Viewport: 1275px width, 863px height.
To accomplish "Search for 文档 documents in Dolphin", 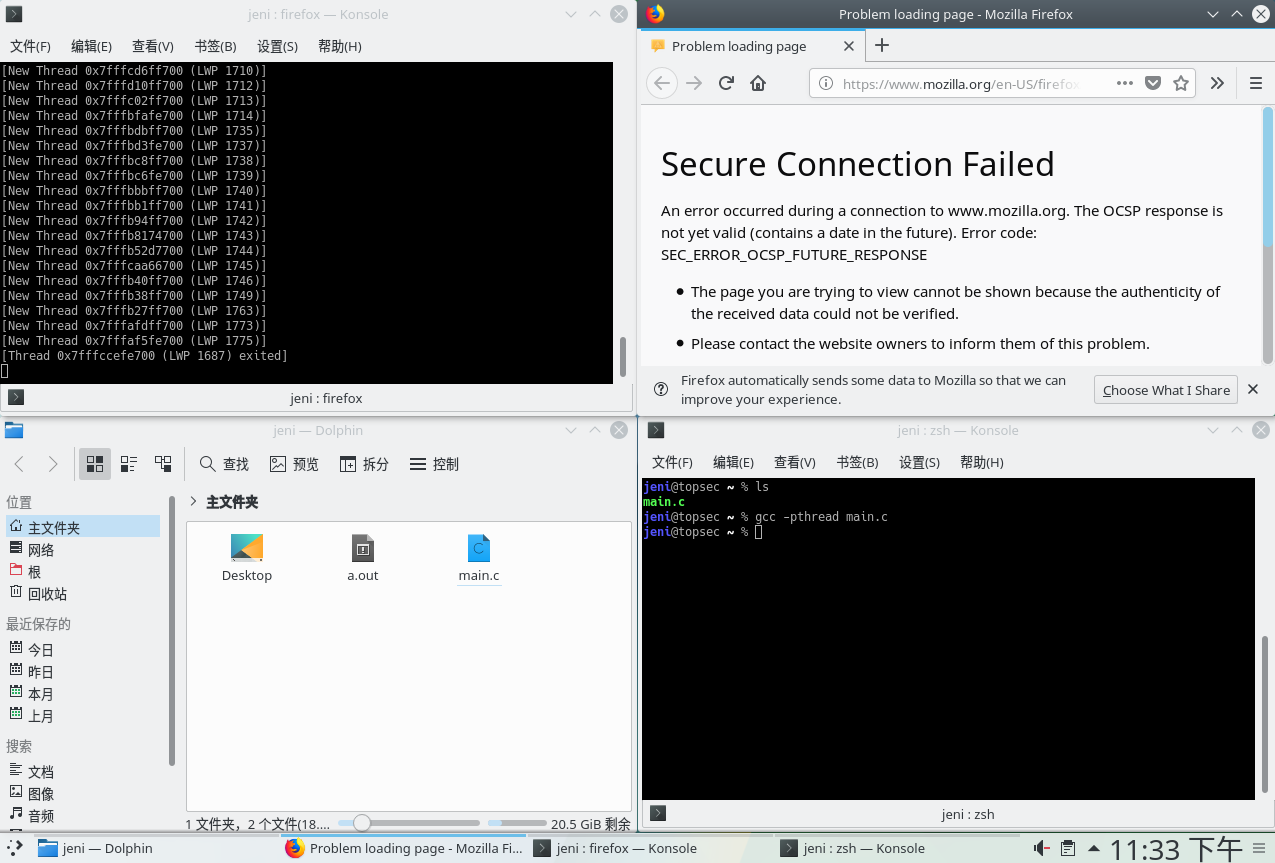I will click(x=83, y=771).
